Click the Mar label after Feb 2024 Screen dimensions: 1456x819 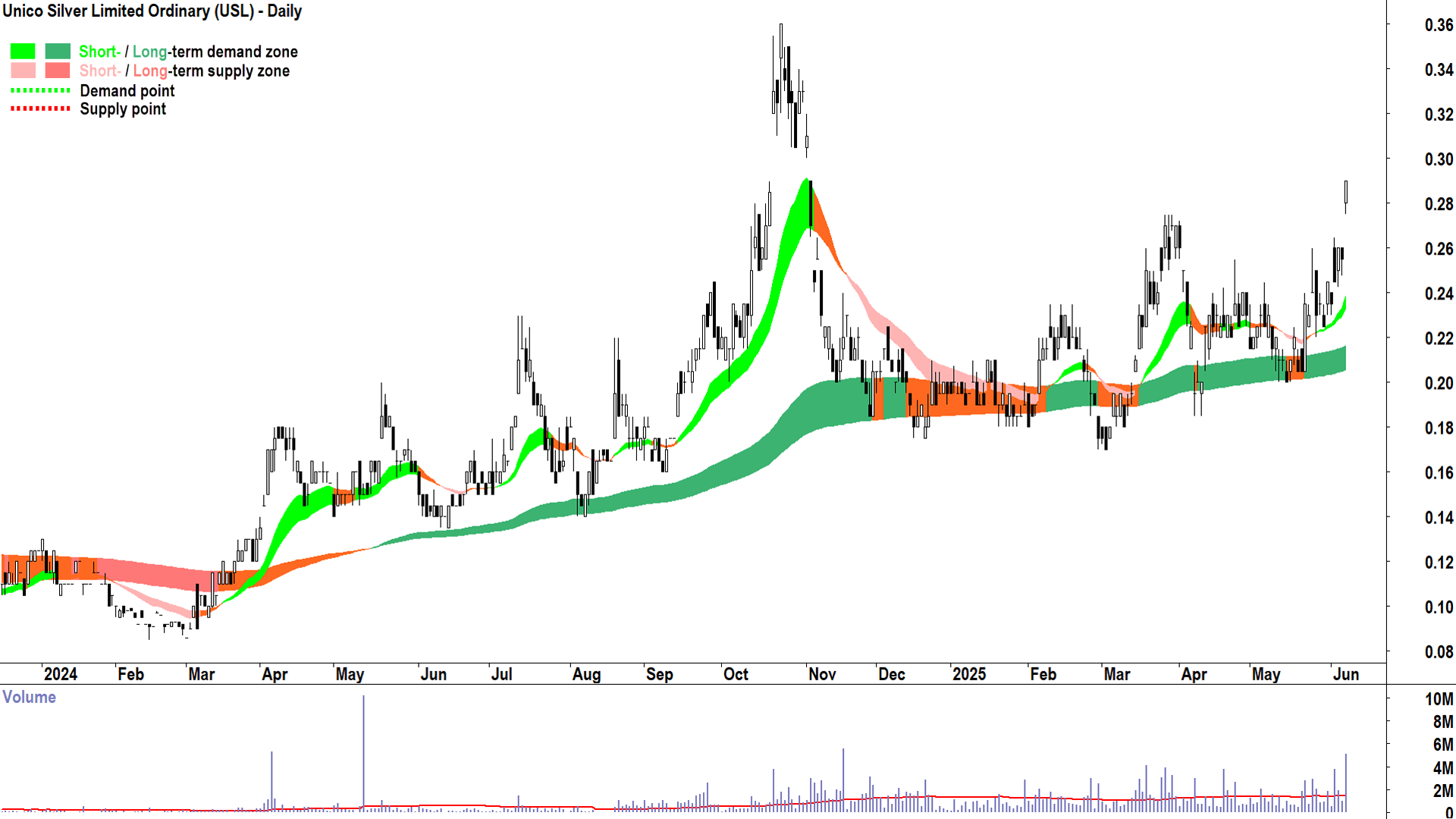(x=202, y=674)
